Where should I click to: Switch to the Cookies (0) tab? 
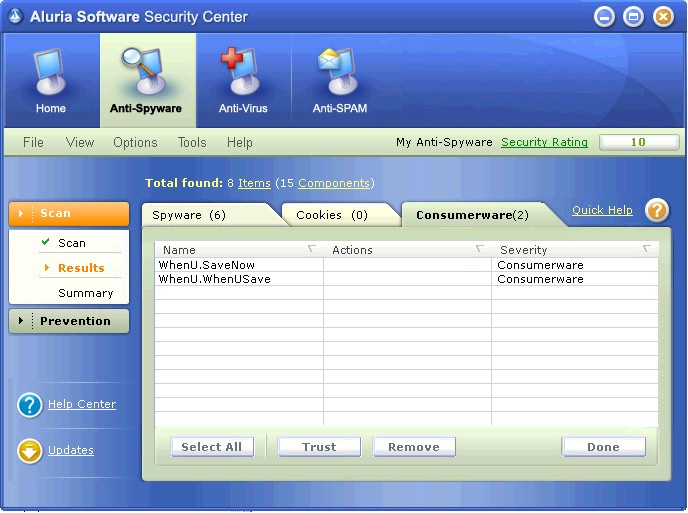(x=338, y=215)
